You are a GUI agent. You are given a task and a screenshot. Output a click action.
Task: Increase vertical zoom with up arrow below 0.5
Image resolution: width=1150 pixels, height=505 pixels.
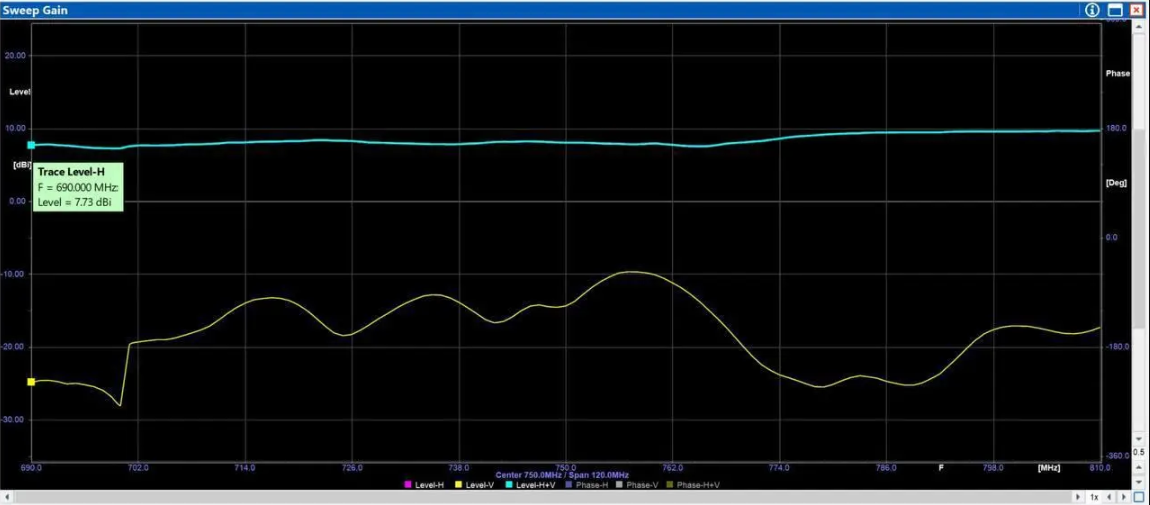point(1139,467)
